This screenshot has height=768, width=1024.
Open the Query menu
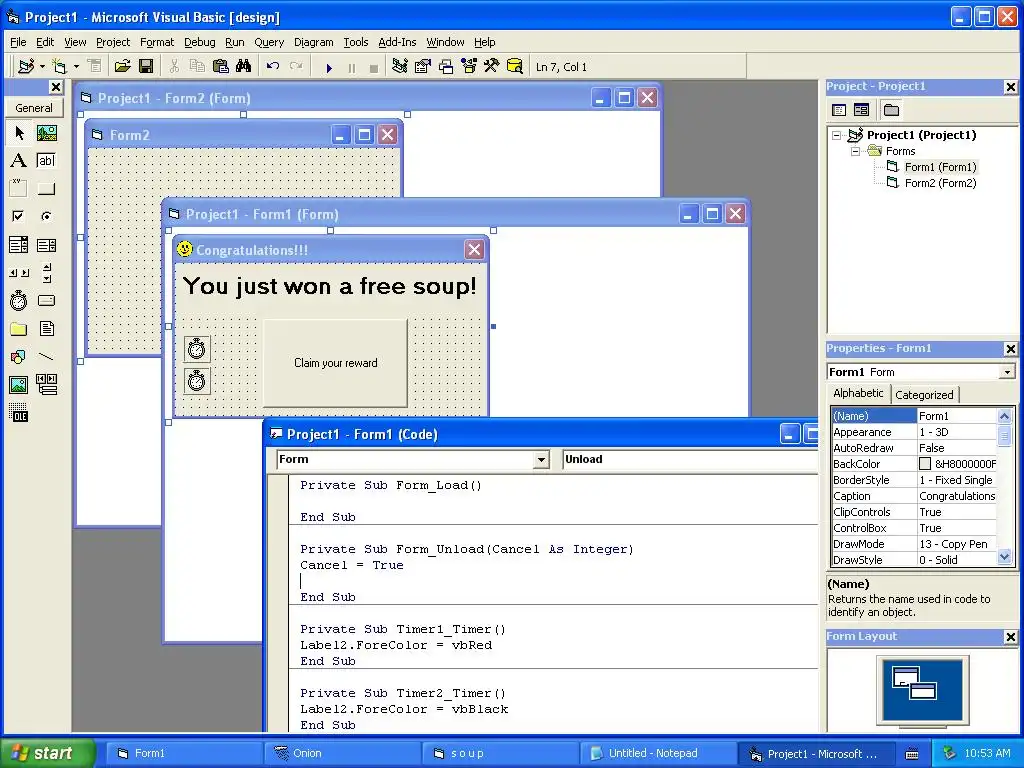(x=269, y=42)
